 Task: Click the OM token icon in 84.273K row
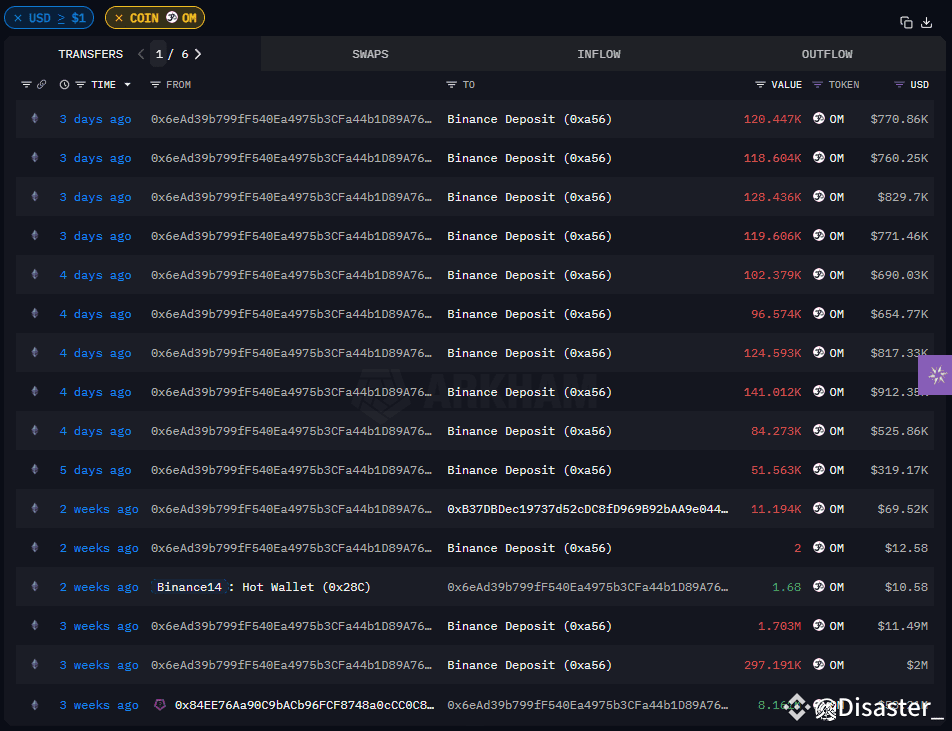pos(819,430)
